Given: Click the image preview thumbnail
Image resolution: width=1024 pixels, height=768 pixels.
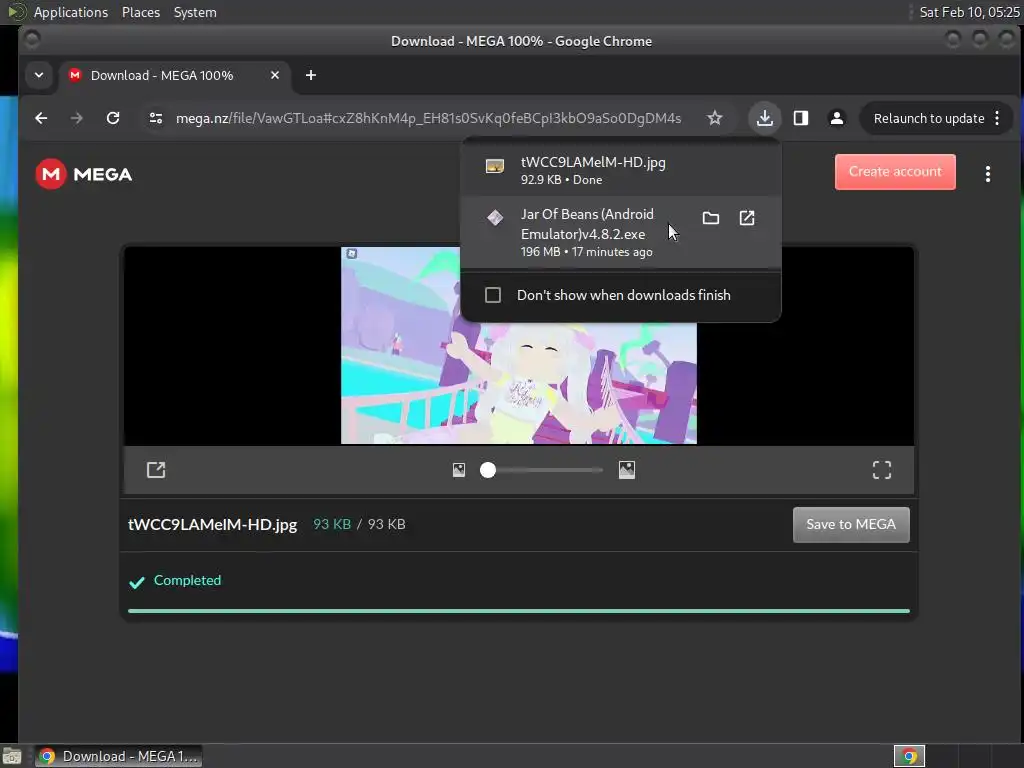Looking at the screenshot, I should (x=519, y=345).
